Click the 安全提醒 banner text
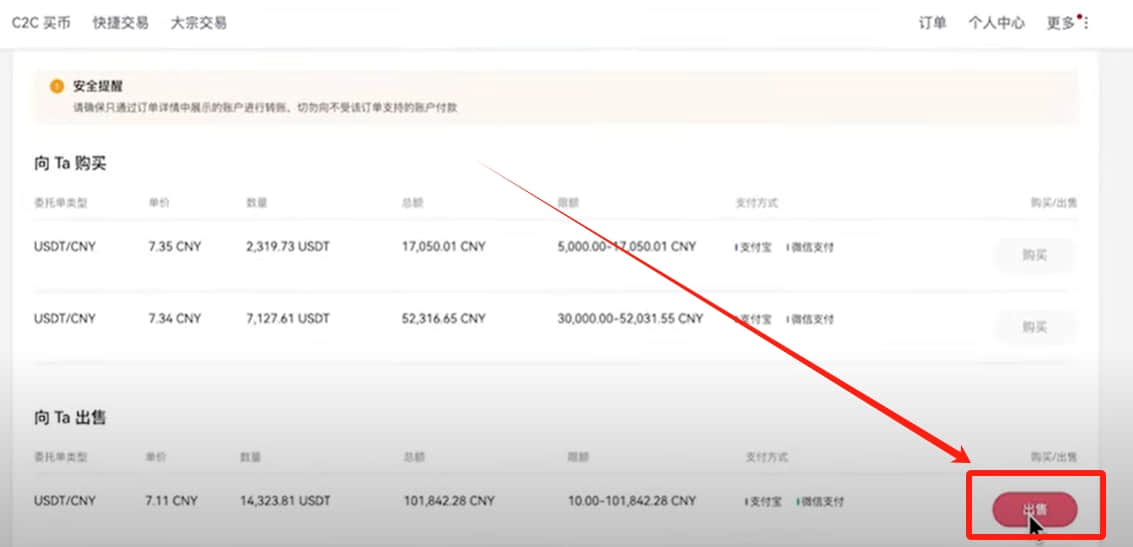Image resolution: width=1133 pixels, height=547 pixels. [x=98, y=86]
